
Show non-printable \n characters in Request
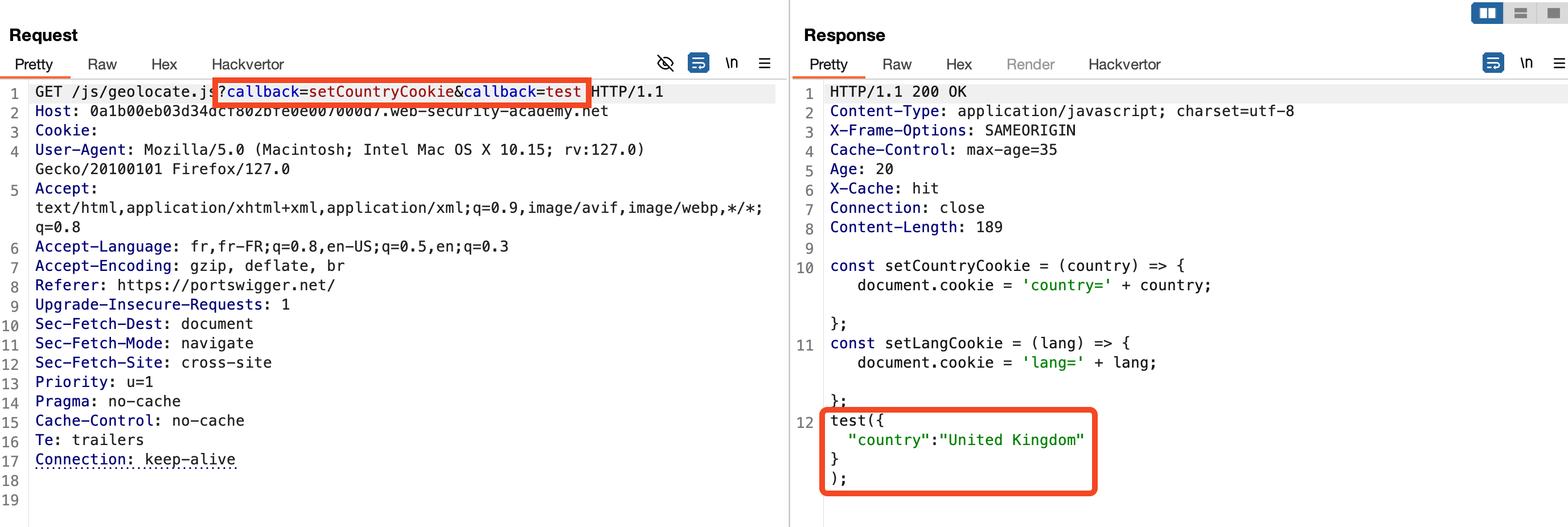(731, 63)
